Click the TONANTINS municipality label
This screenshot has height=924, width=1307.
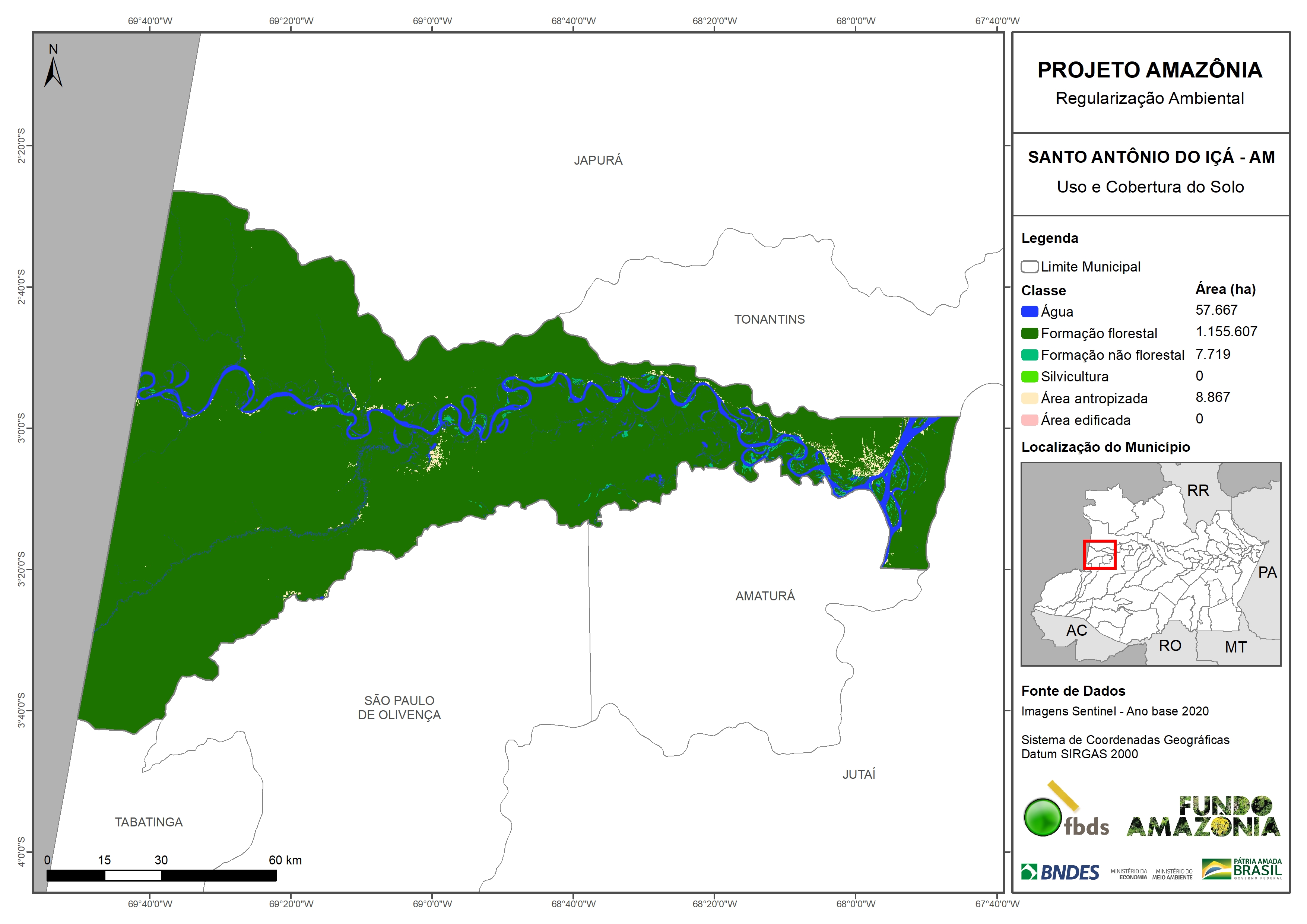[x=769, y=320]
